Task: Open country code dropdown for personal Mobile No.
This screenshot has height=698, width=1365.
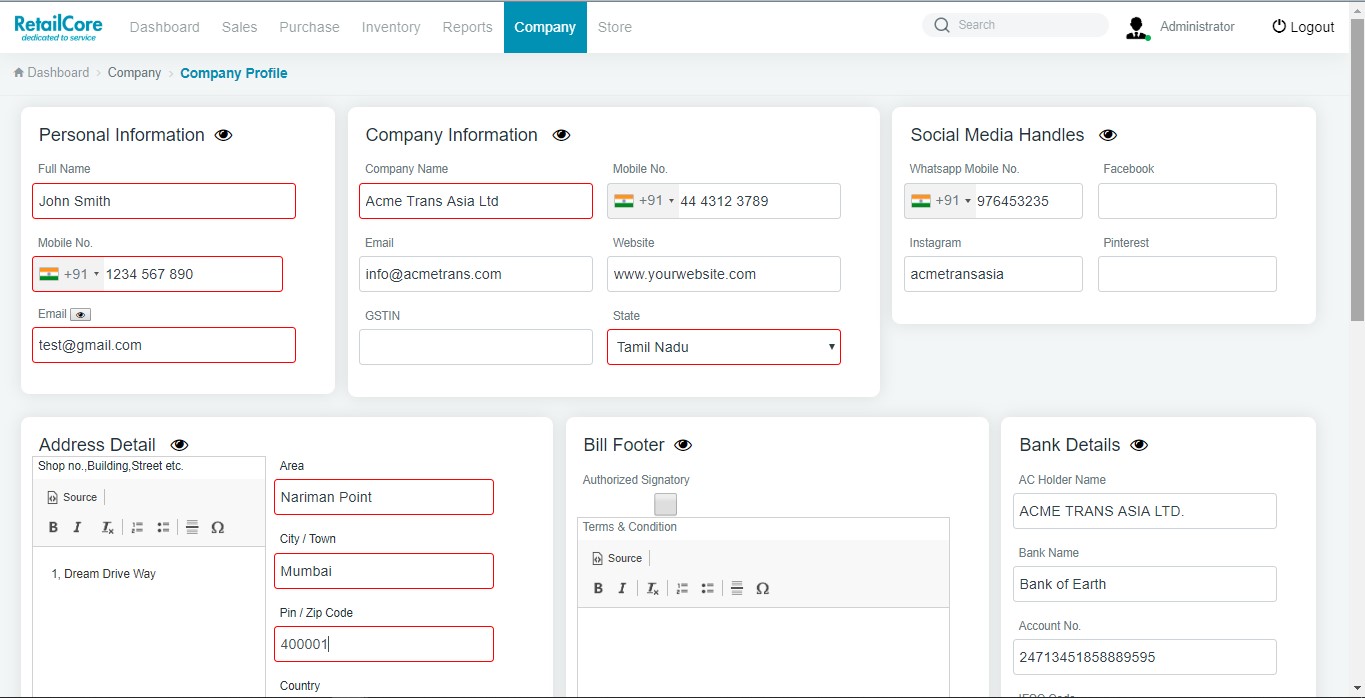Action: point(70,274)
